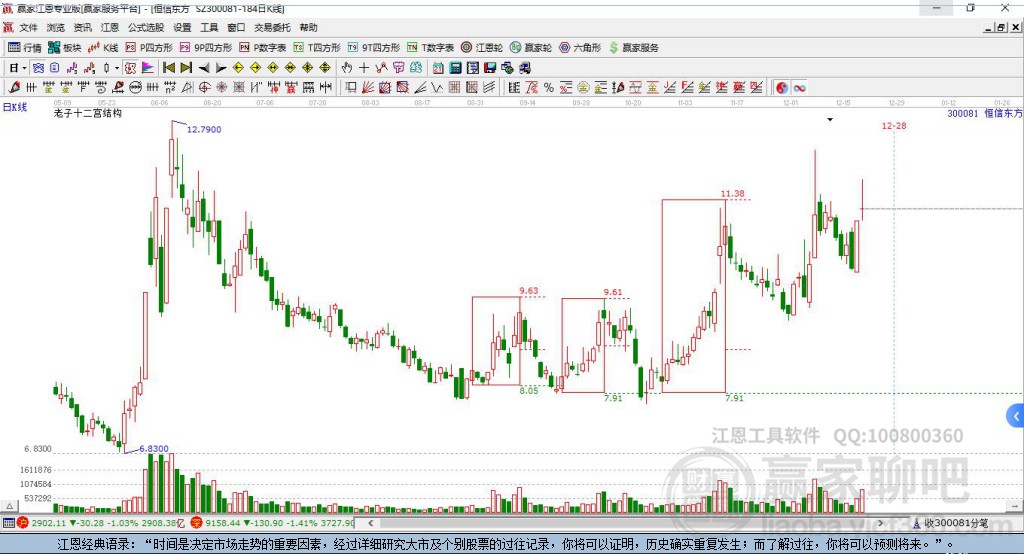
Task: Click the 12-28 date marker
Action: pyautogui.click(x=894, y=125)
